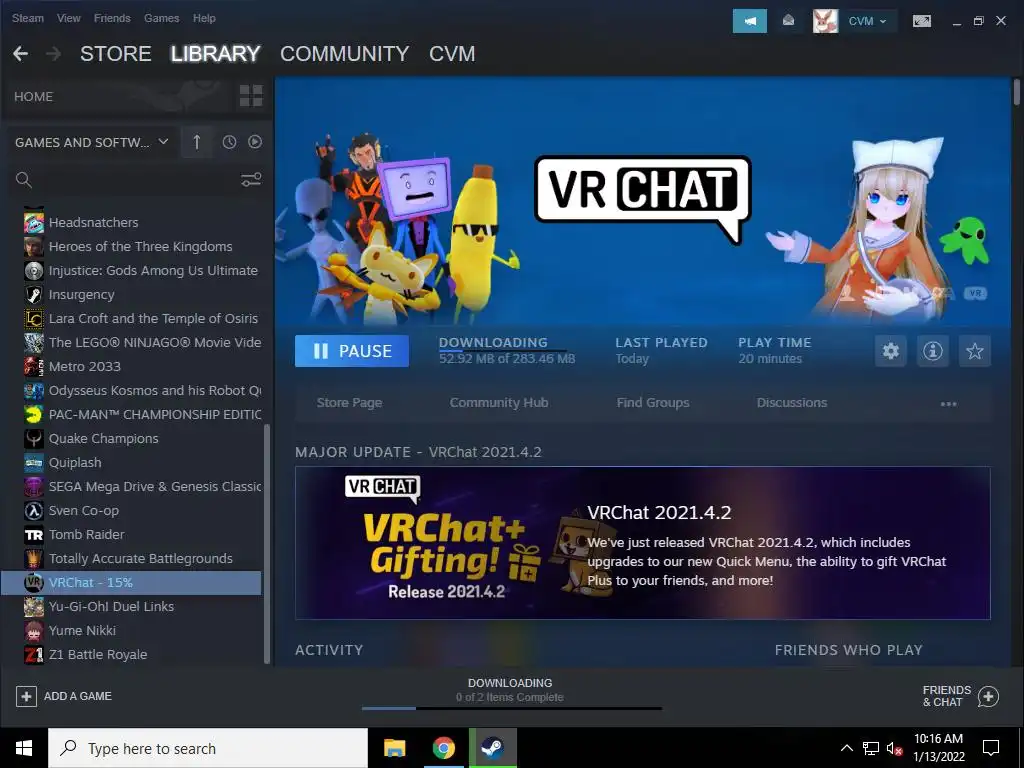Viewport: 1024px width, 768px height.
Task: Expand the CVM account dropdown
Action: pyautogui.click(x=867, y=21)
